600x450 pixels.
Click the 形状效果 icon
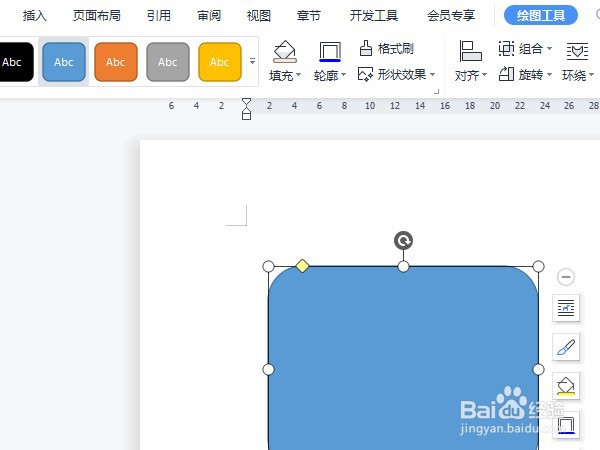[365, 74]
